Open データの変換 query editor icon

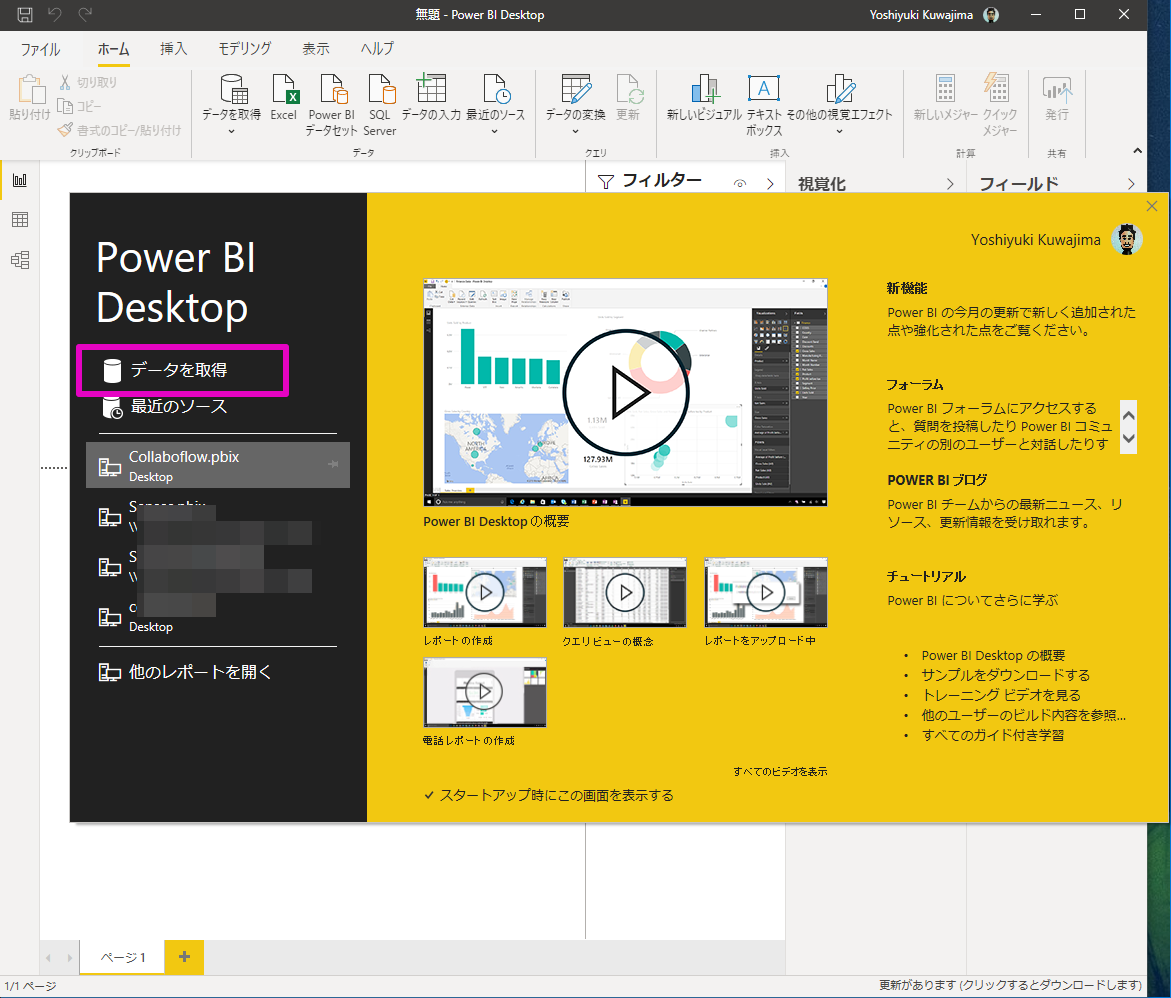576,89
